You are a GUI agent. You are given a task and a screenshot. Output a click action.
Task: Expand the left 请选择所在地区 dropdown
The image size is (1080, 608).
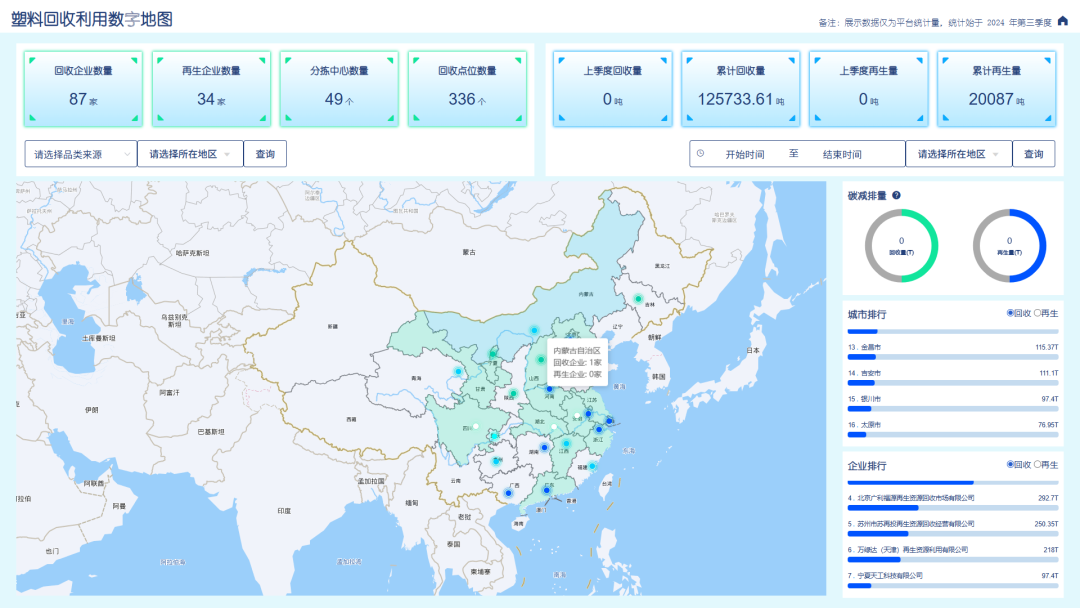click(189, 154)
